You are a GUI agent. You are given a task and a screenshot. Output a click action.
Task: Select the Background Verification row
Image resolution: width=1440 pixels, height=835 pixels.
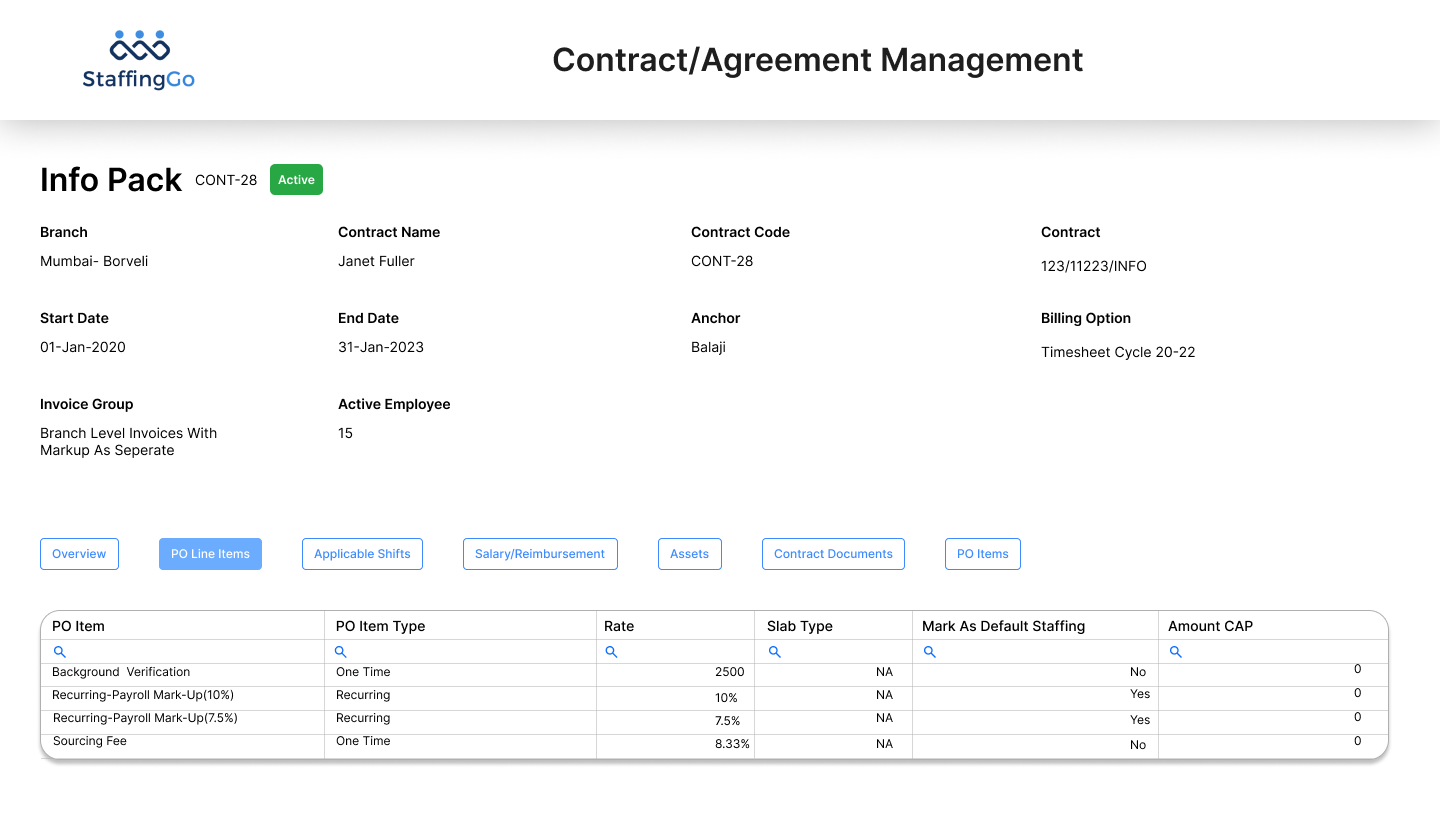point(121,672)
